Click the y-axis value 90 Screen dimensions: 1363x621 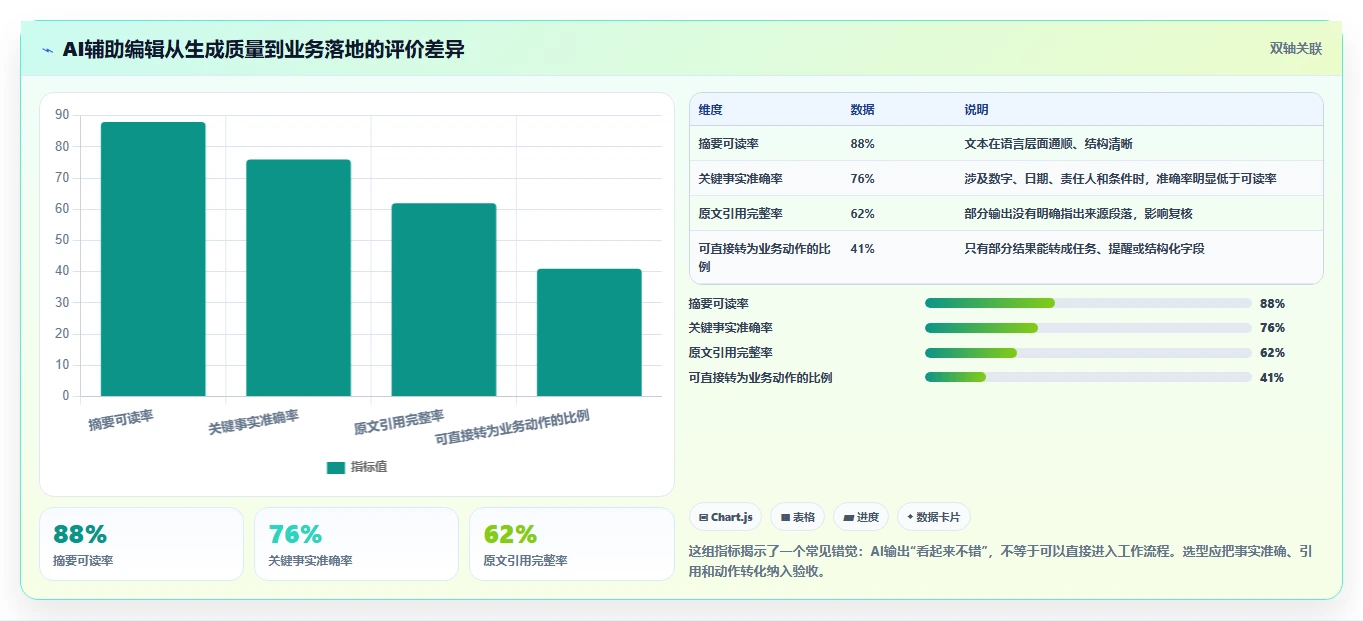click(62, 115)
